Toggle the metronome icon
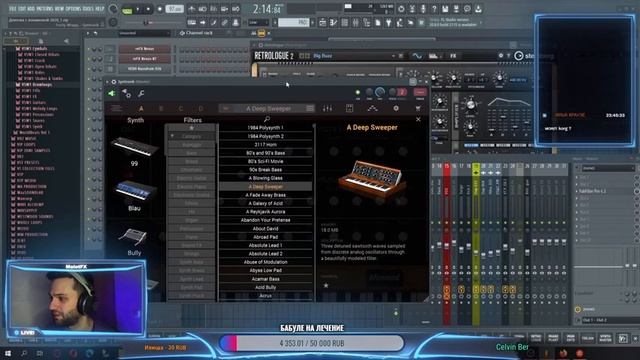 tap(192, 9)
